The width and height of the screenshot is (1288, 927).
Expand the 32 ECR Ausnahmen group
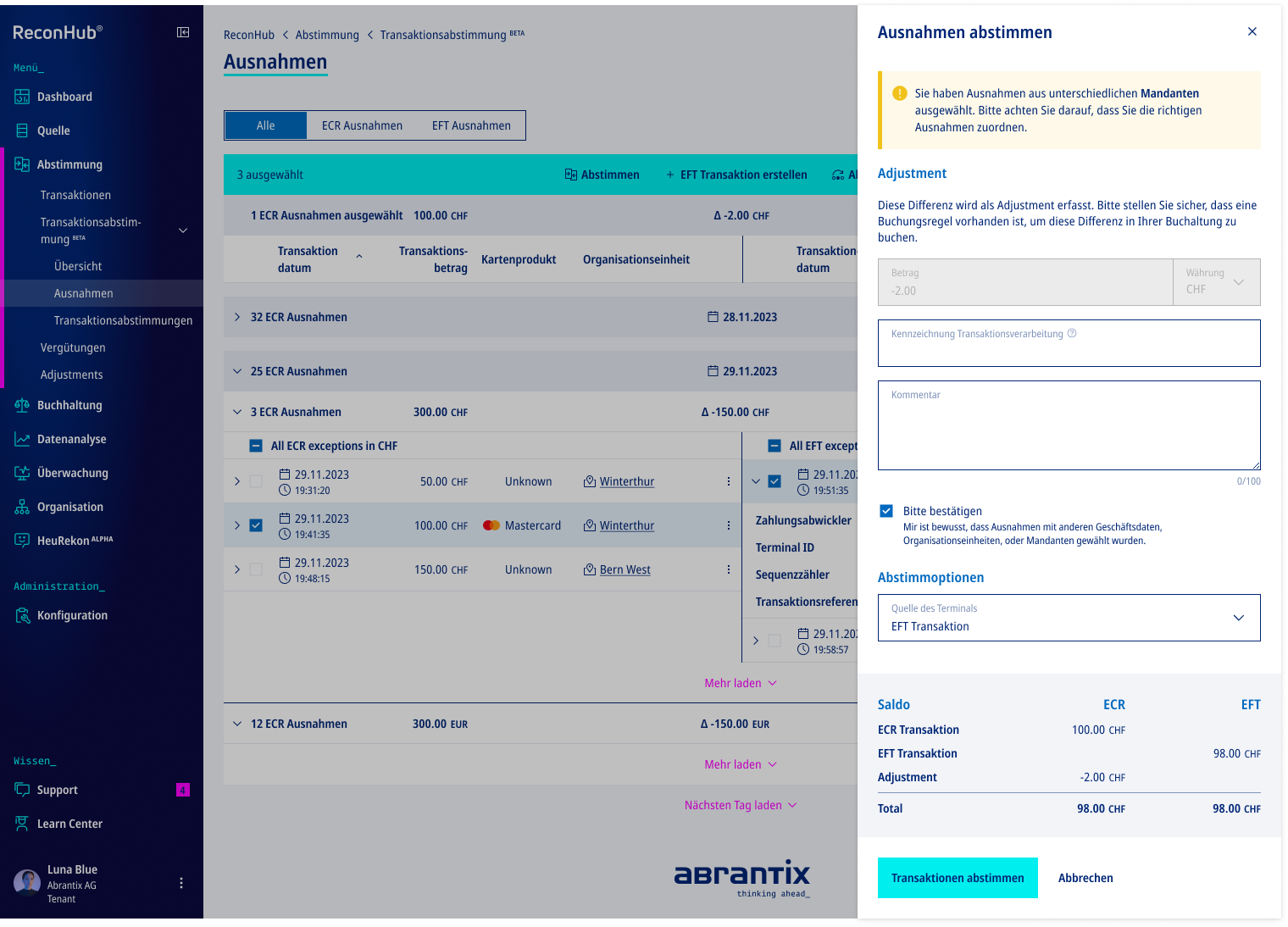coord(237,317)
